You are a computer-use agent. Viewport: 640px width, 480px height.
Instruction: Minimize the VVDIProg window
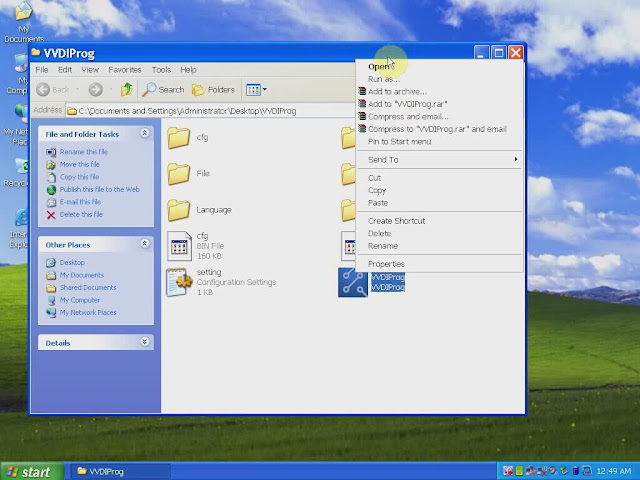(481, 53)
